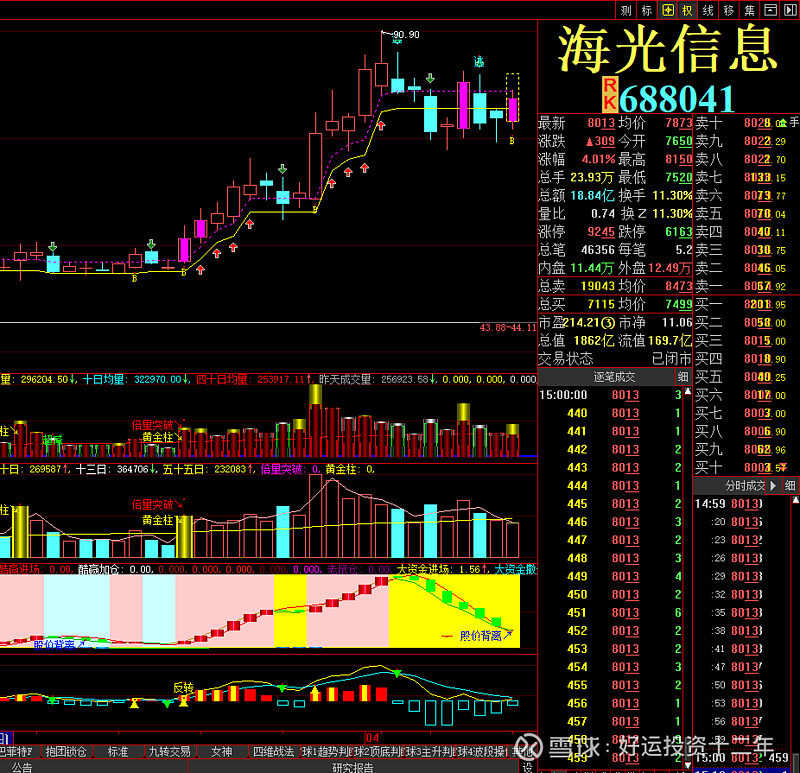Viewport: 800px width, 773px height.
Task: Select the 线 line-drawing tool
Action: 707,10
